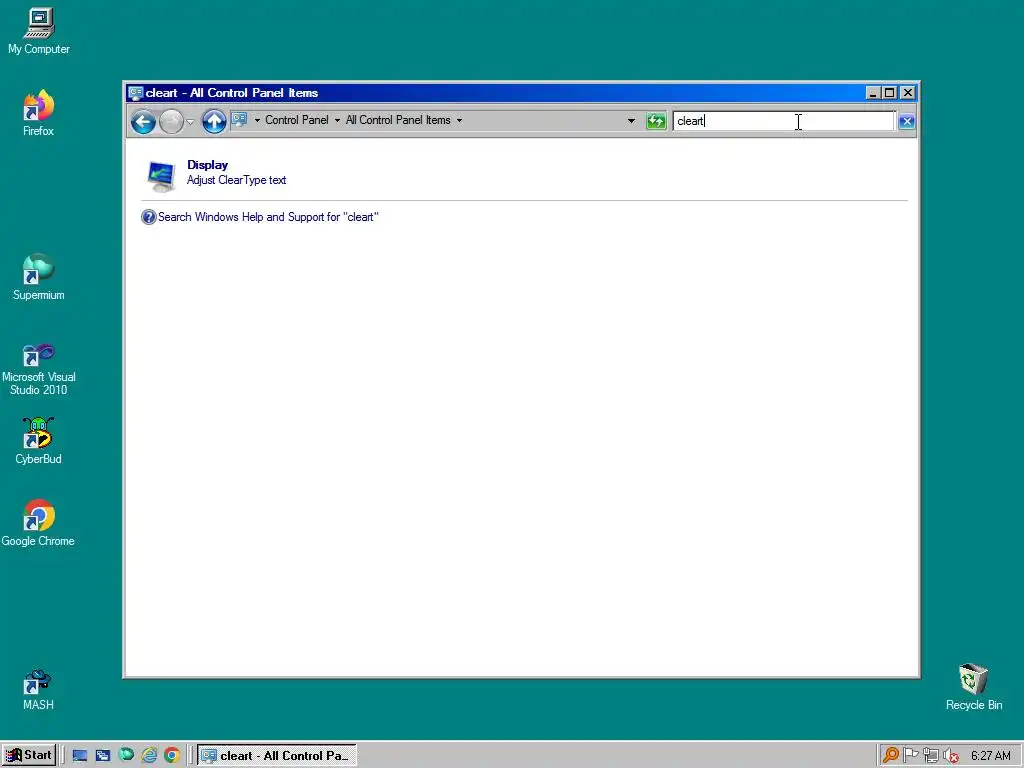This screenshot has width=1024, height=768.
Task: Minimize the Control Panel window
Action: (x=873, y=93)
